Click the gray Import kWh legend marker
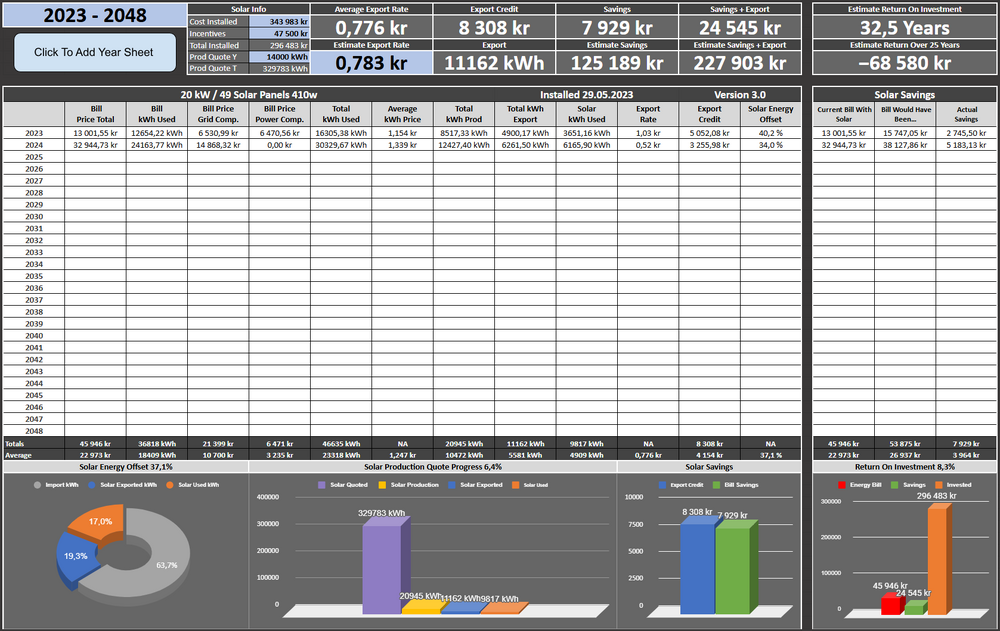1000x631 pixels. coord(38,484)
